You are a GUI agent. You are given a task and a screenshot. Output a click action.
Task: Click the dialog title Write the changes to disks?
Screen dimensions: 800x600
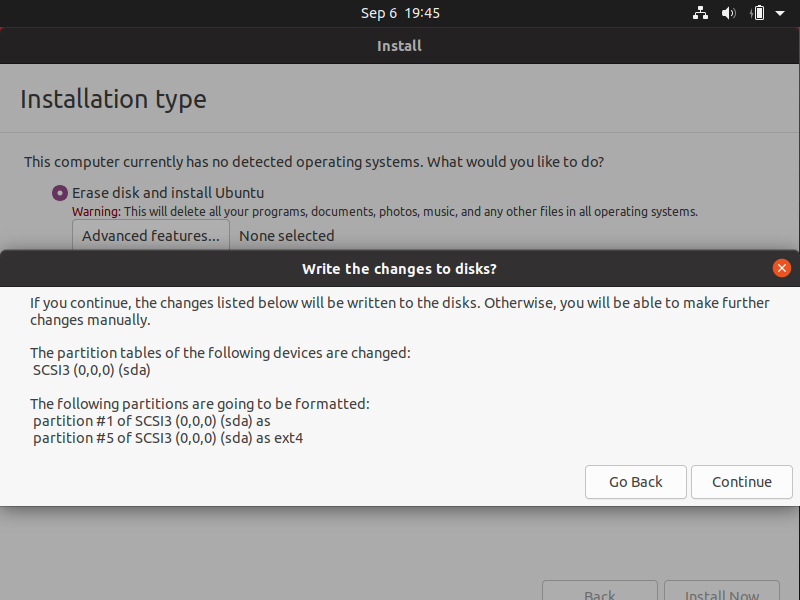399,269
